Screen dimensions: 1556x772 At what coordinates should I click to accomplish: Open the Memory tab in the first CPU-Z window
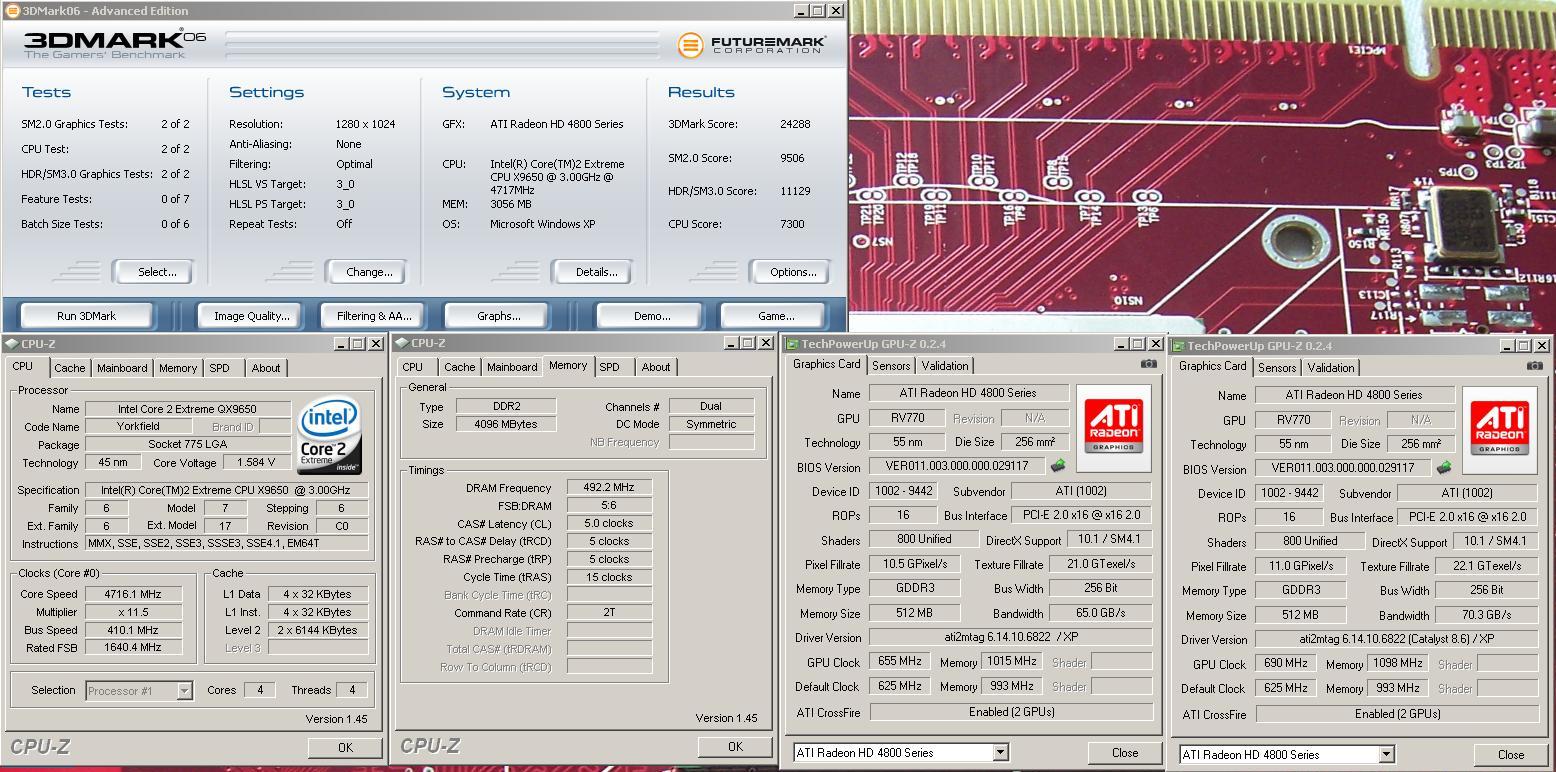pos(177,368)
